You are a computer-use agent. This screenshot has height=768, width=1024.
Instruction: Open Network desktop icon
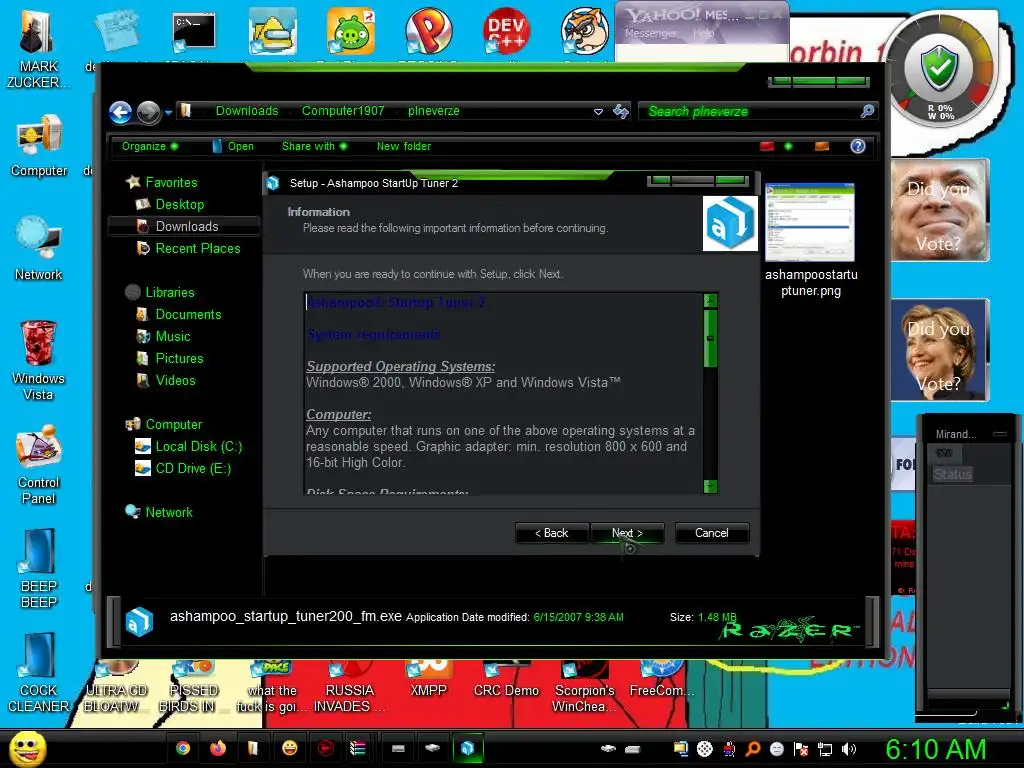click(39, 248)
